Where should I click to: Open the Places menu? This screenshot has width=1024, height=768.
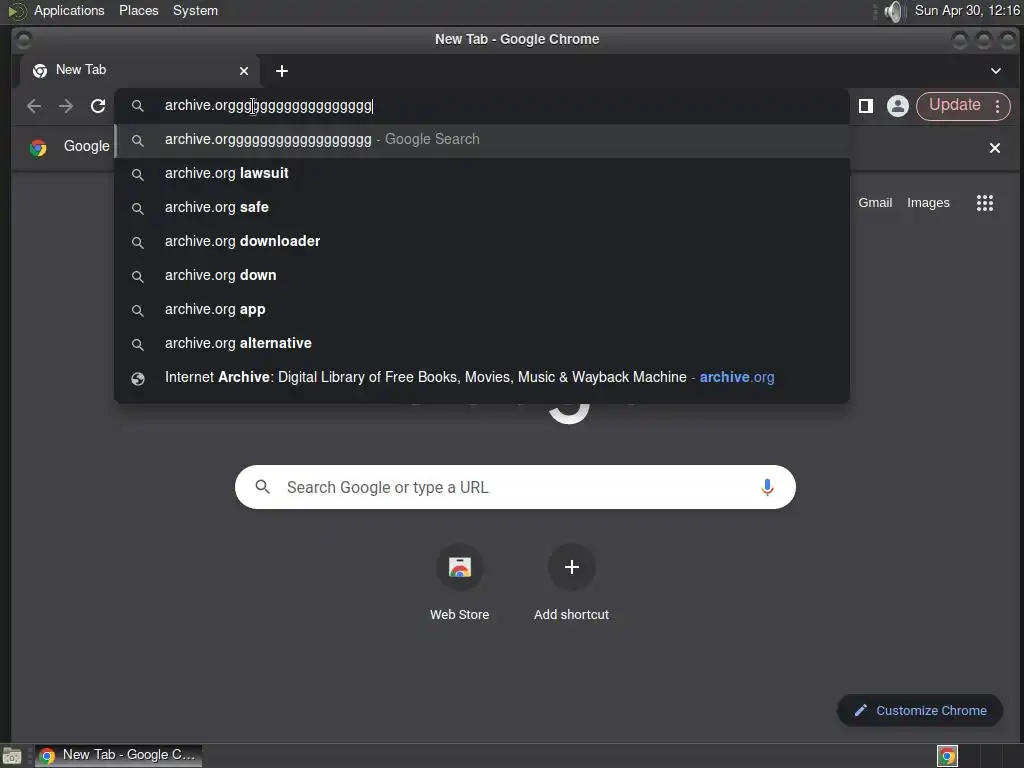[138, 10]
